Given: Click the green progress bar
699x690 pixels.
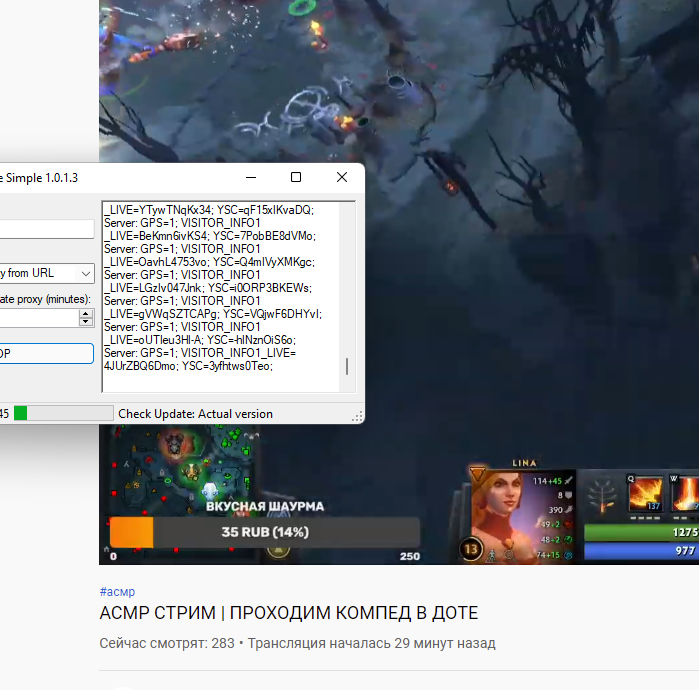Looking at the screenshot, I should (x=63, y=413).
